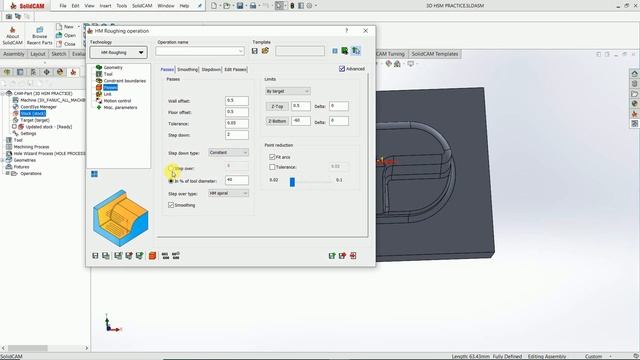640x360 pixels.
Task: Click Open in the SolidCAM ribbon
Action: (66, 36)
